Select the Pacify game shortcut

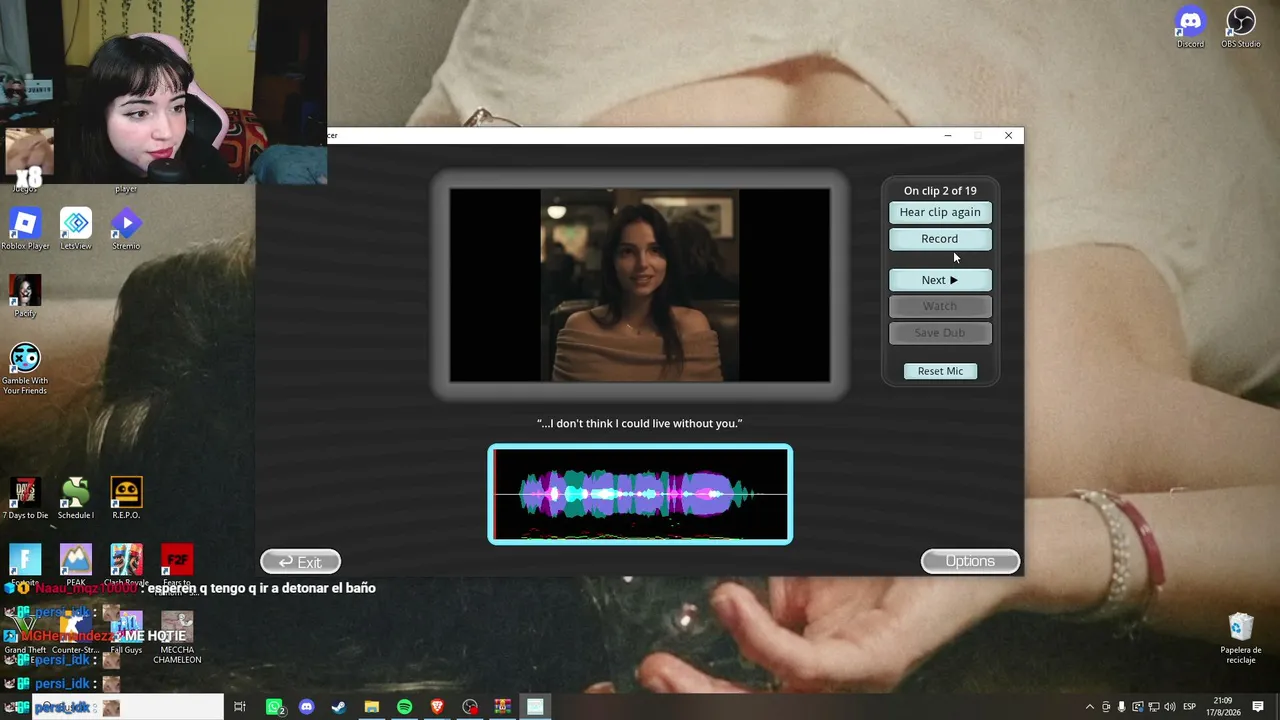click(x=25, y=297)
